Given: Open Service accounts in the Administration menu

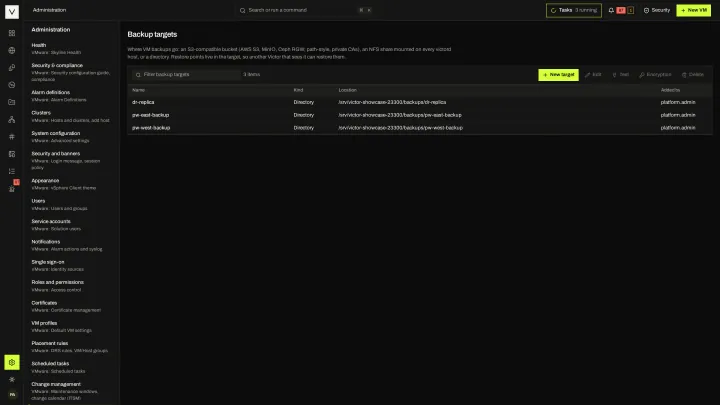Looking at the screenshot, I should click(71, 225).
